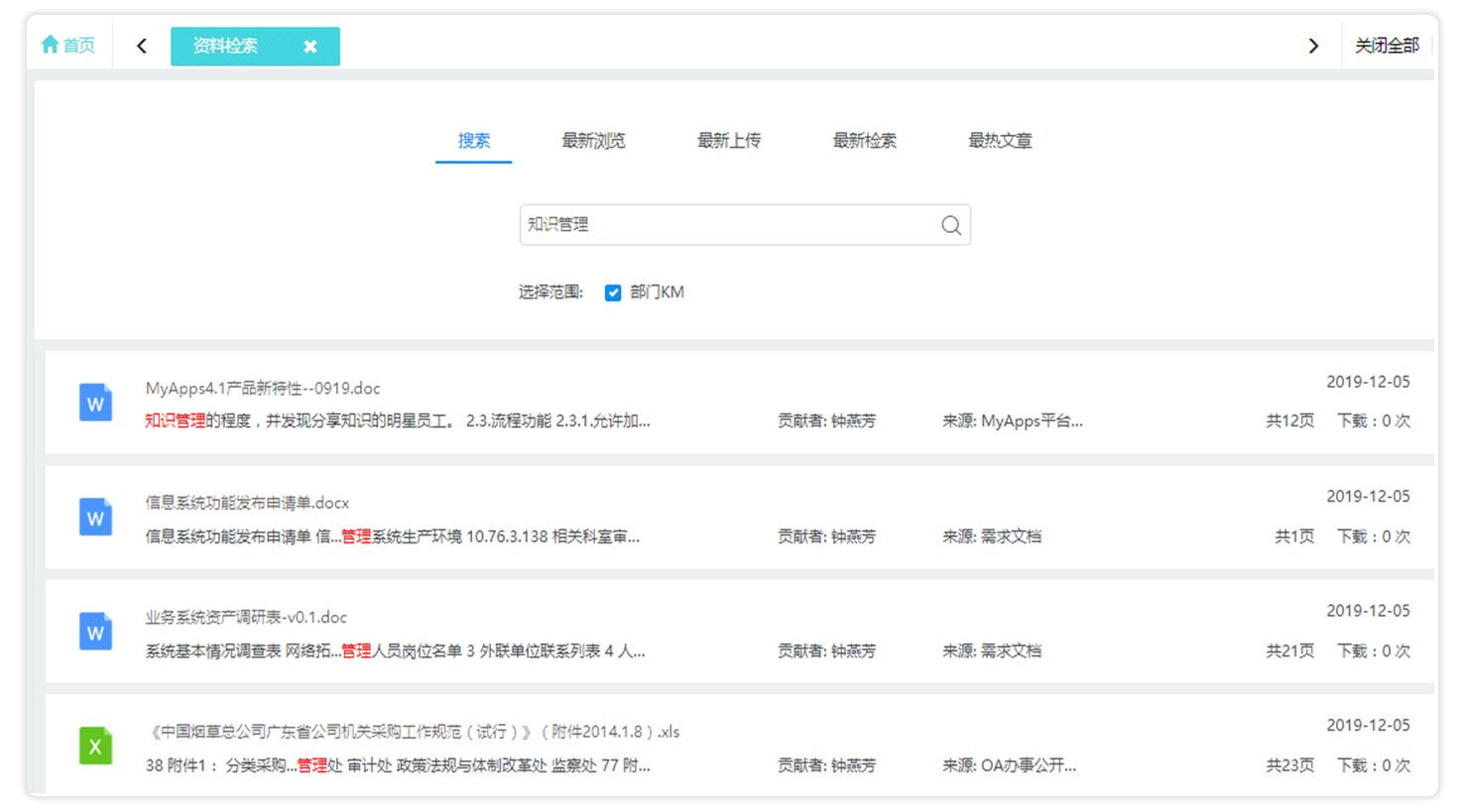Click 共23页 page count

pyautogui.click(x=1289, y=765)
